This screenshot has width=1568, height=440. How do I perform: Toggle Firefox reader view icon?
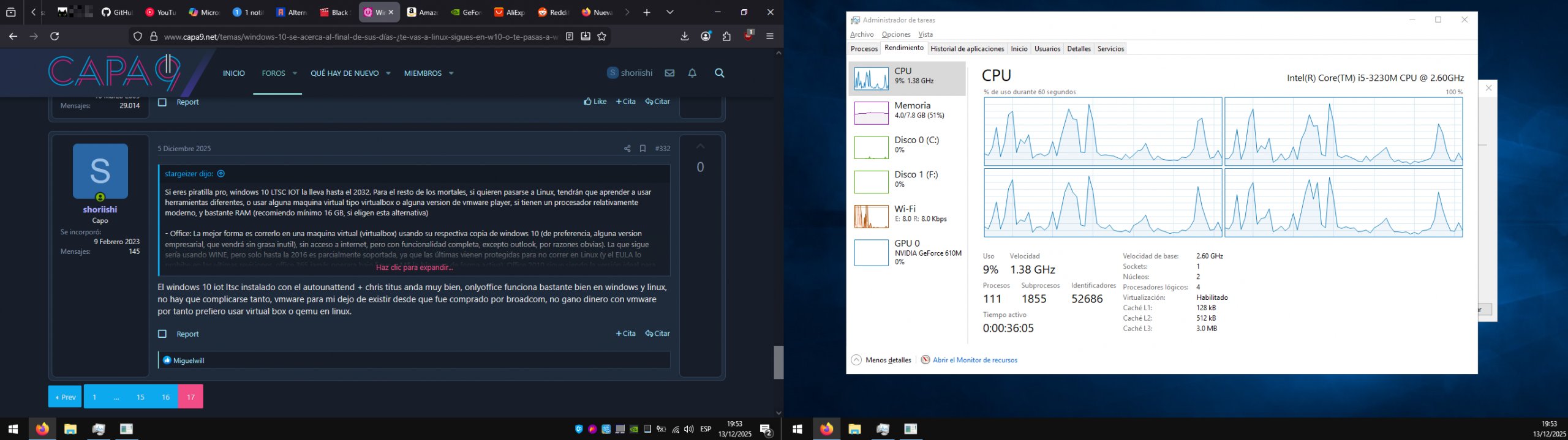(x=570, y=37)
